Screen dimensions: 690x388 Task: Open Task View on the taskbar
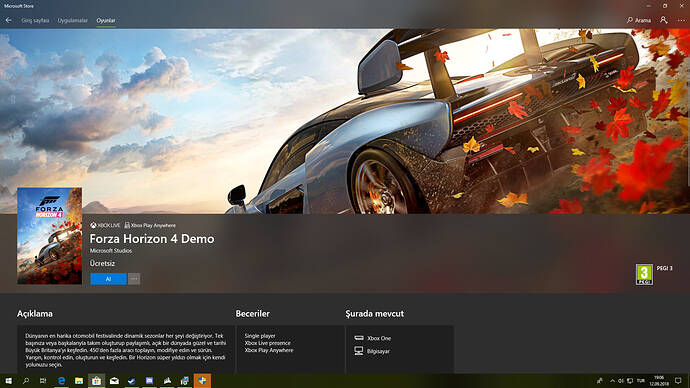[x=43, y=381]
